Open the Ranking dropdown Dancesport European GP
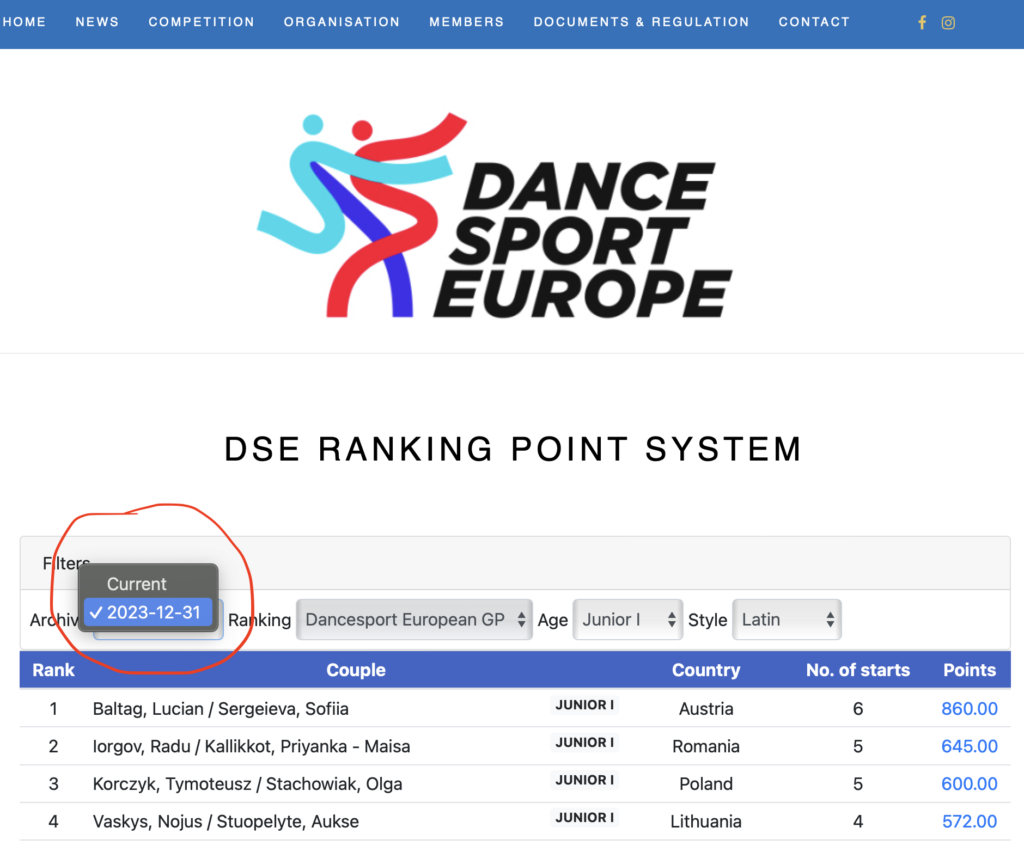 pos(414,619)
